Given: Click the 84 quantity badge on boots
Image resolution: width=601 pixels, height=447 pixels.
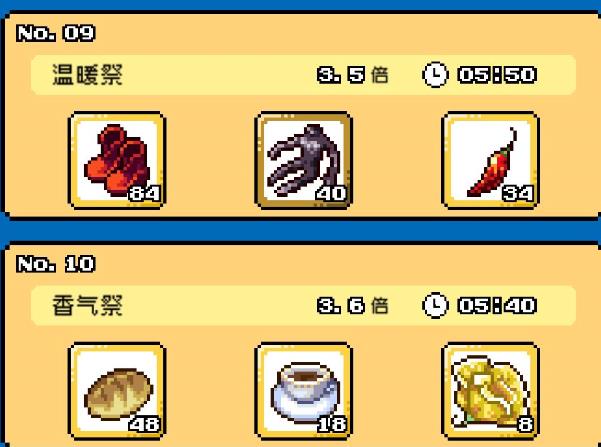Looking at the screenshot, I should click(x=145, y=194).
